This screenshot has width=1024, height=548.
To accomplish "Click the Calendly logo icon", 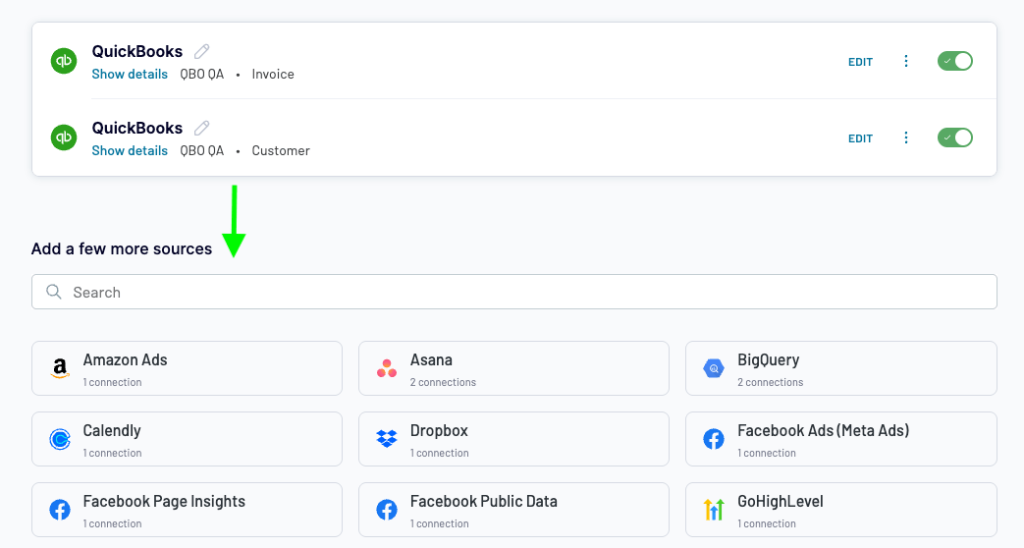I will point(59,439).
